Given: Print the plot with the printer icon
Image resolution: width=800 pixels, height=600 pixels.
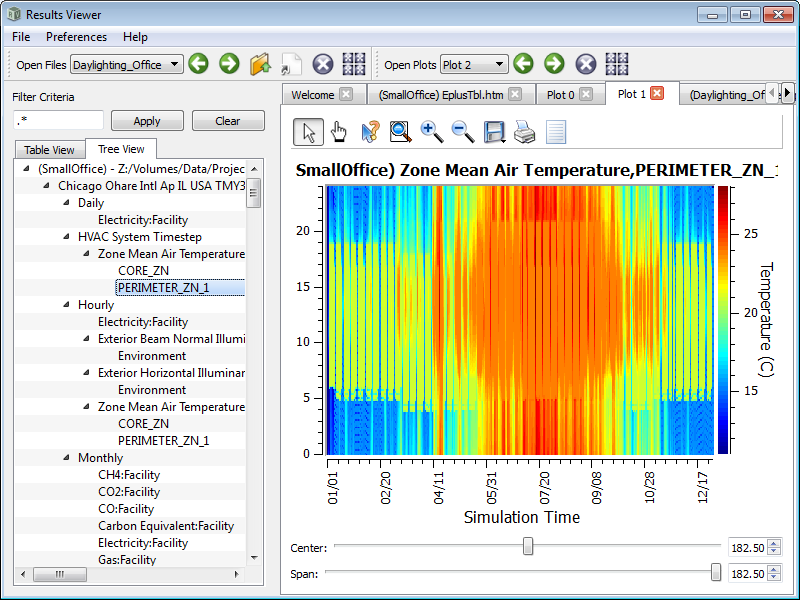Looking at the screenshot, I should tap(524, 132).
